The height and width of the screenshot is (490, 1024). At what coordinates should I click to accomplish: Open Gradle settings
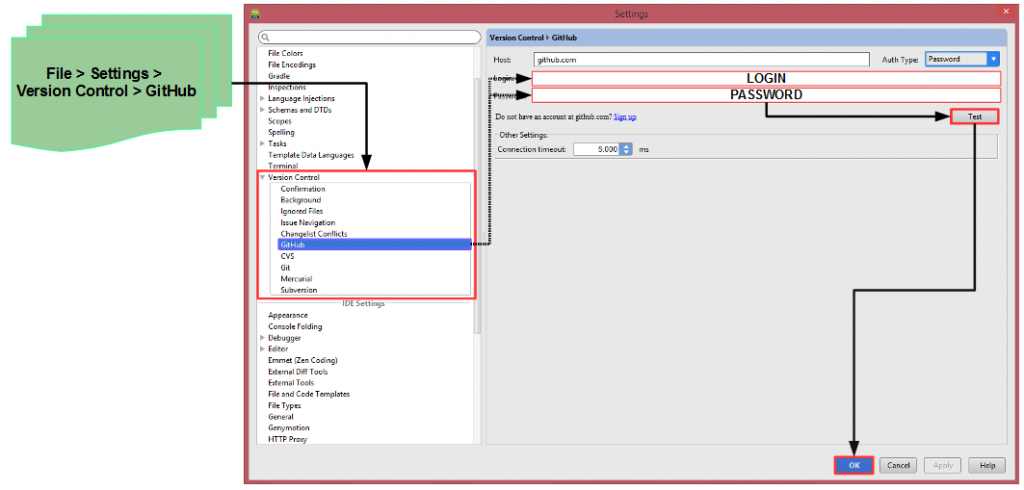click(x=279, y=76)
